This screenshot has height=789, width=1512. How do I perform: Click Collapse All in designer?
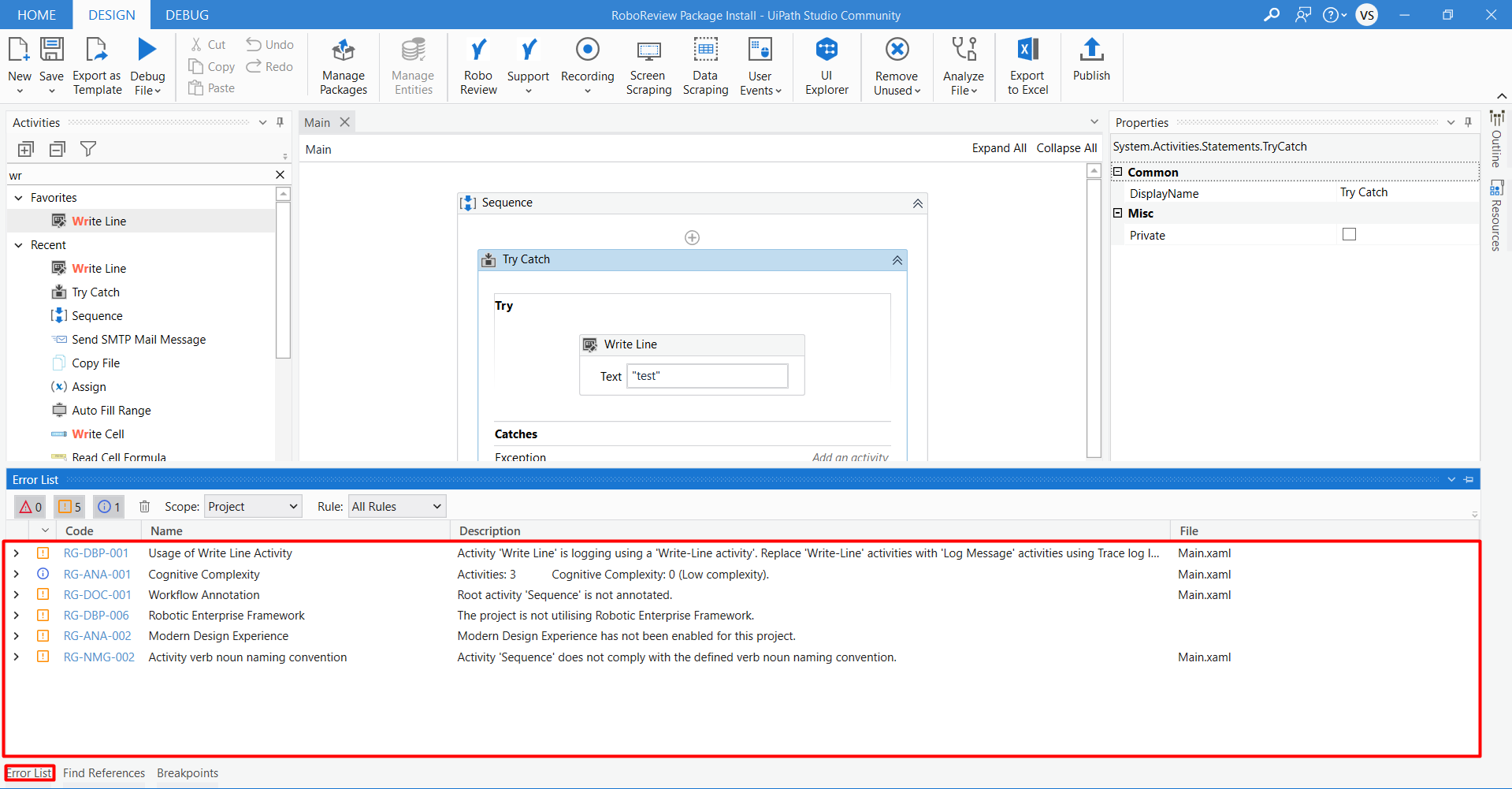tap(1067, 148)
